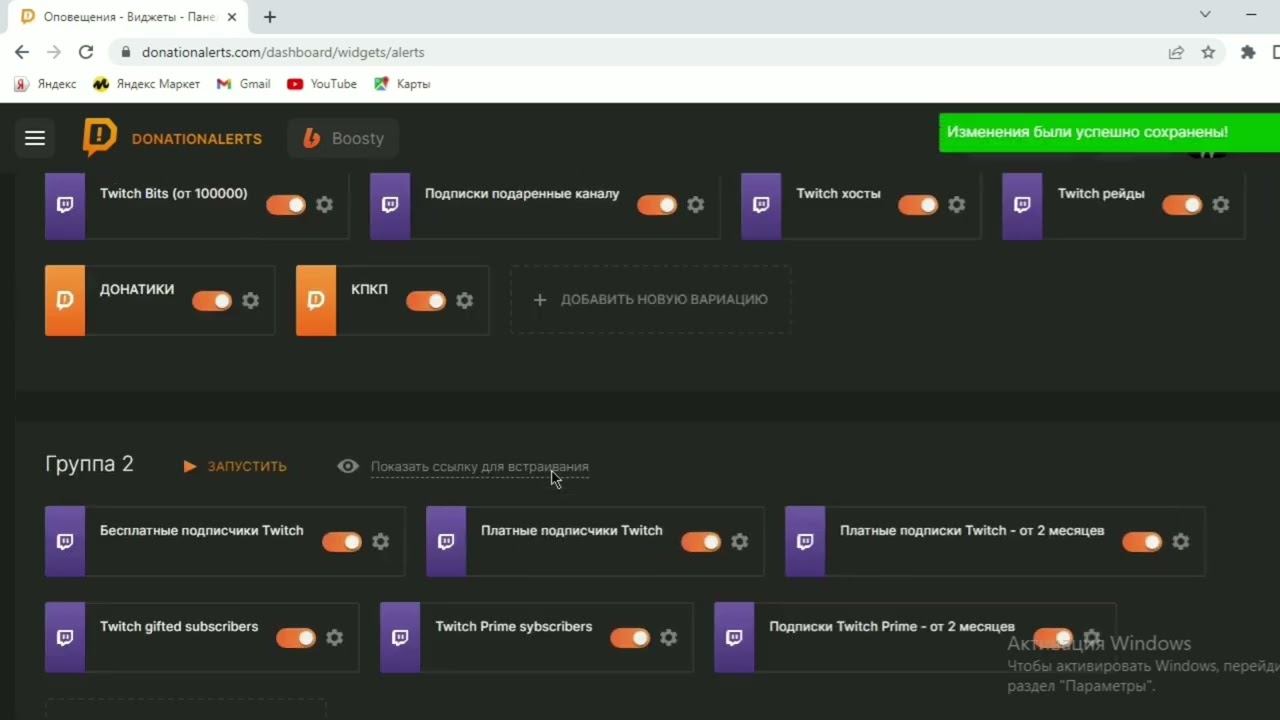Open settings gear for Подписки подаренные каналу
Screen dimensions: 1280x720
coord(696,205)
